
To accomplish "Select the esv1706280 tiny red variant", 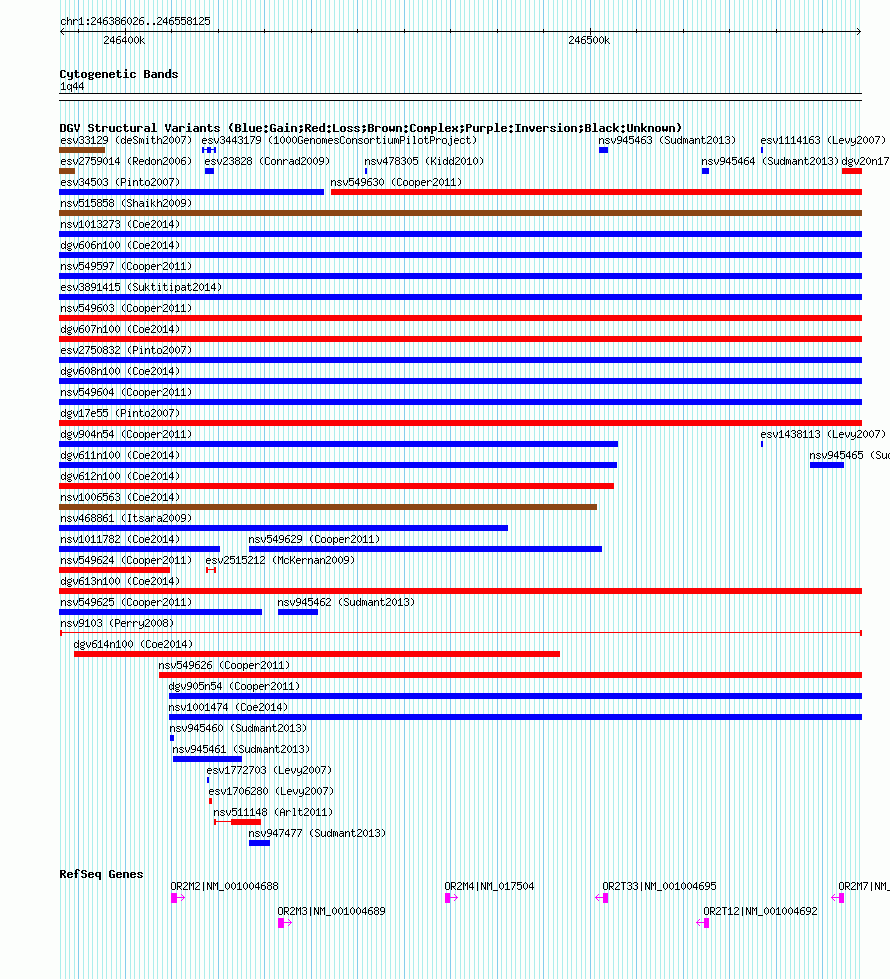I will (x=210, y=801).
